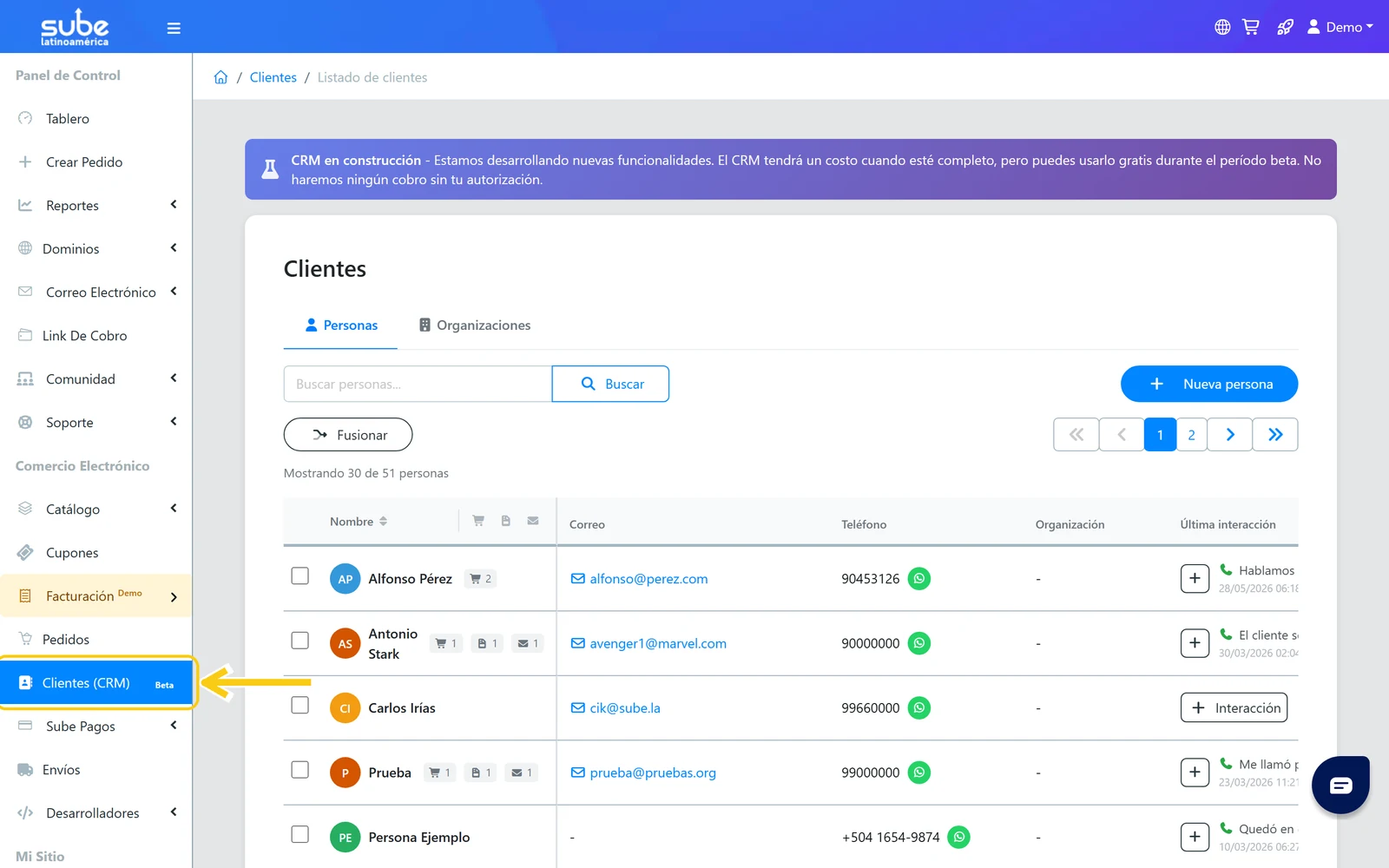Open WhatsApp for Alfonso Pérez phone
The width and height of the screenshot is (1389, 868).
919,578
